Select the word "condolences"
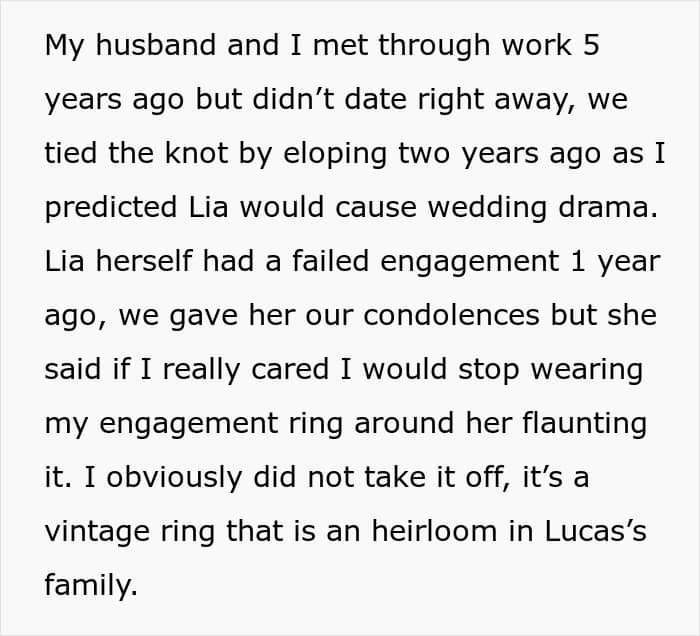 (451, 315)
